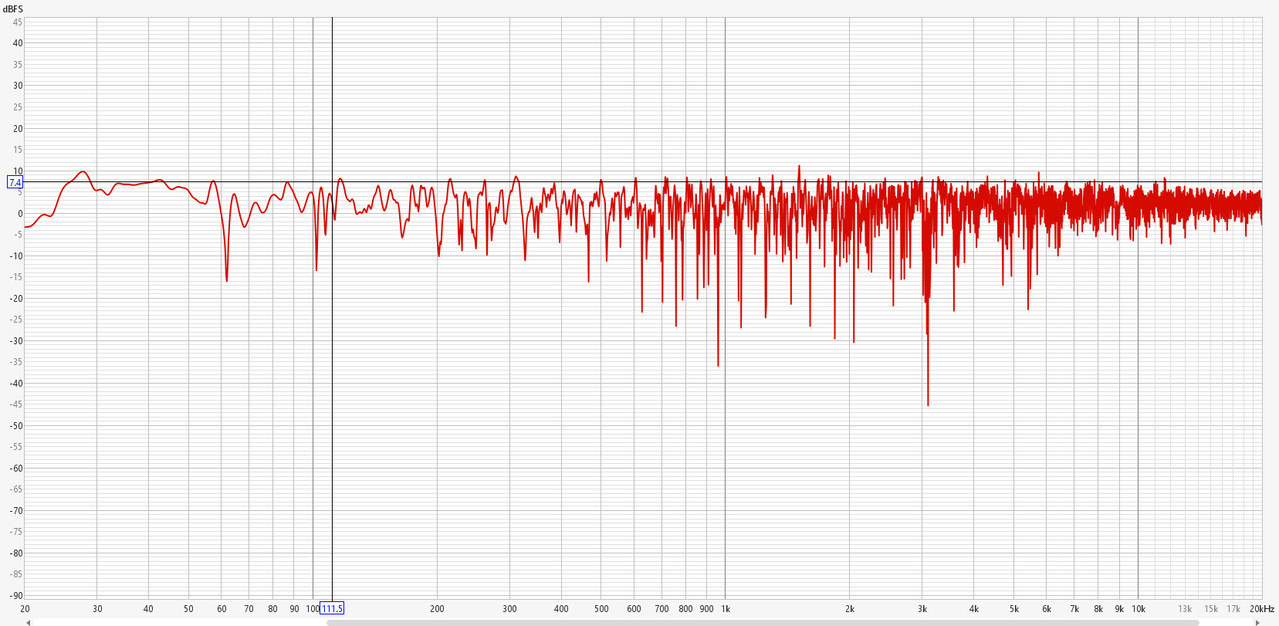The width and height of the screenshot is (1279, 626).
Task: Click the 45 level axis label
Action: pyautogui.click(x=17, y=22)
